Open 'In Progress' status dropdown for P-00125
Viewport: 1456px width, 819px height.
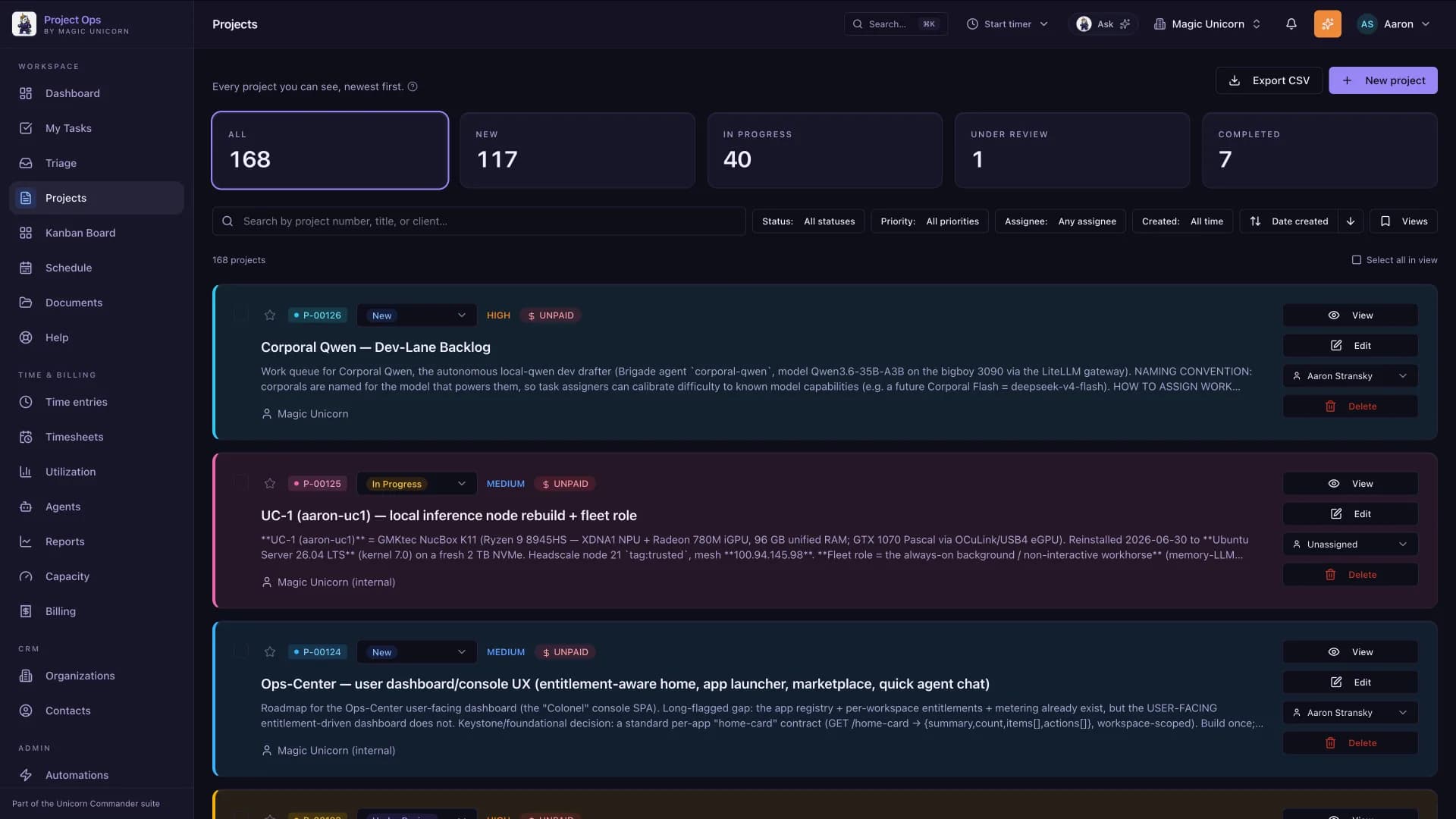(417, 484)
